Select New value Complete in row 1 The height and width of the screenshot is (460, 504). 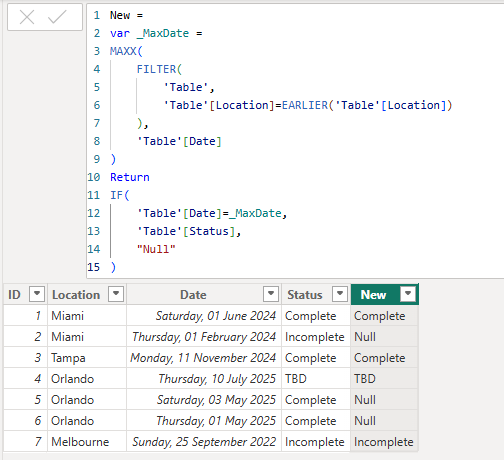(x=384, y=316)
